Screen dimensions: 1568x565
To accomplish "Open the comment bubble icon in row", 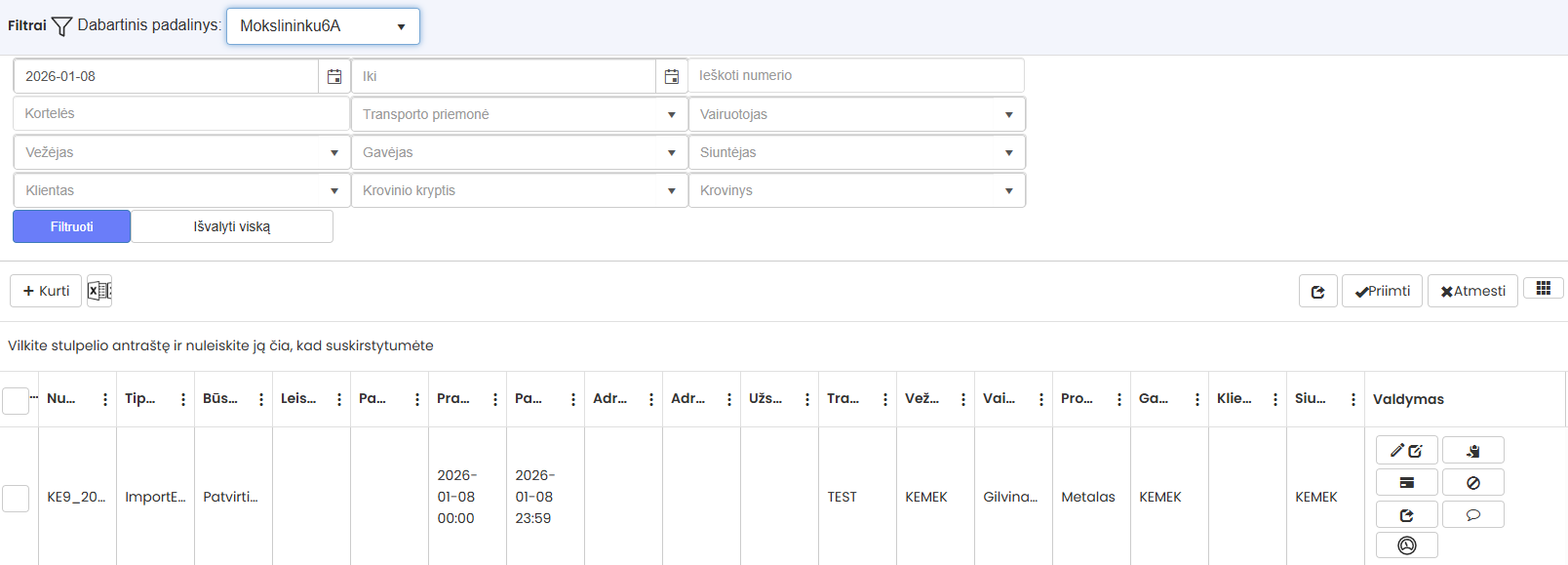I will (1472, 514).
